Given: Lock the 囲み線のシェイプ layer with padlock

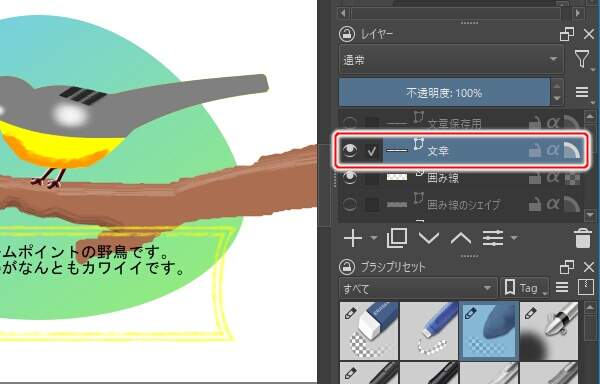Looking at the screenshot, I should (535, 204).
